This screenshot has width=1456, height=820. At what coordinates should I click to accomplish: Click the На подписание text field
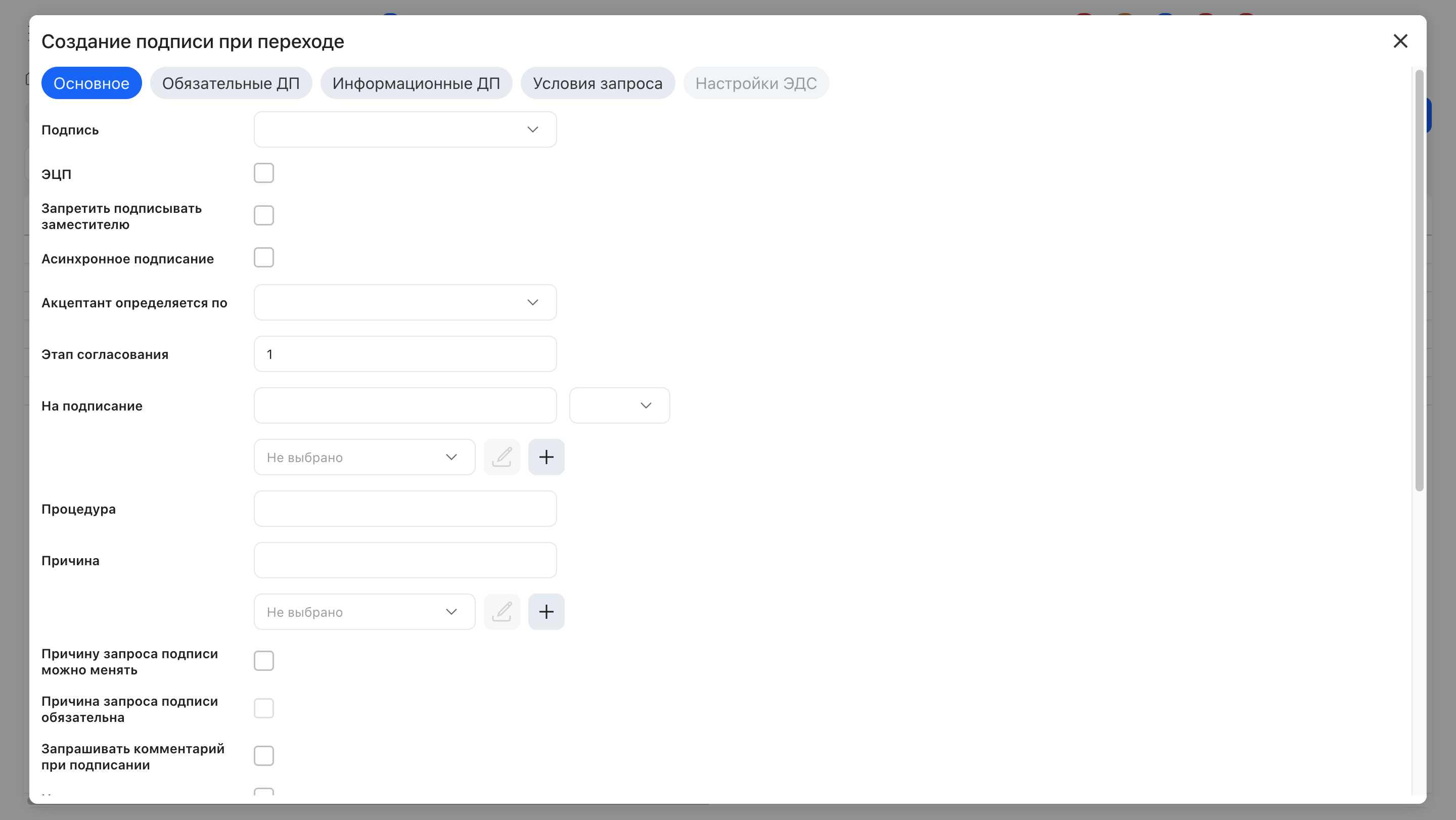click(x=405, y=405)
